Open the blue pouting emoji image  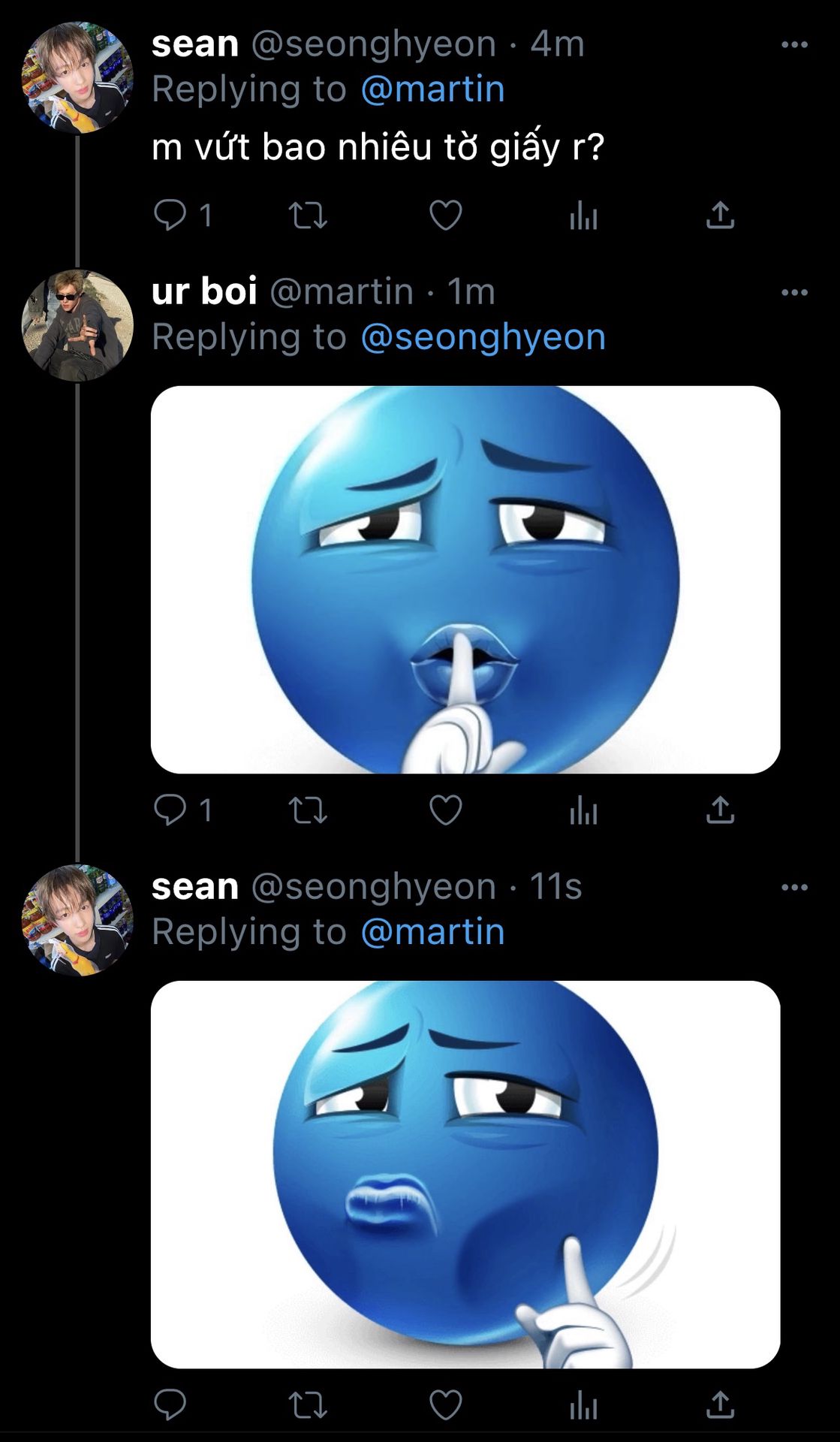point(465,1175)
